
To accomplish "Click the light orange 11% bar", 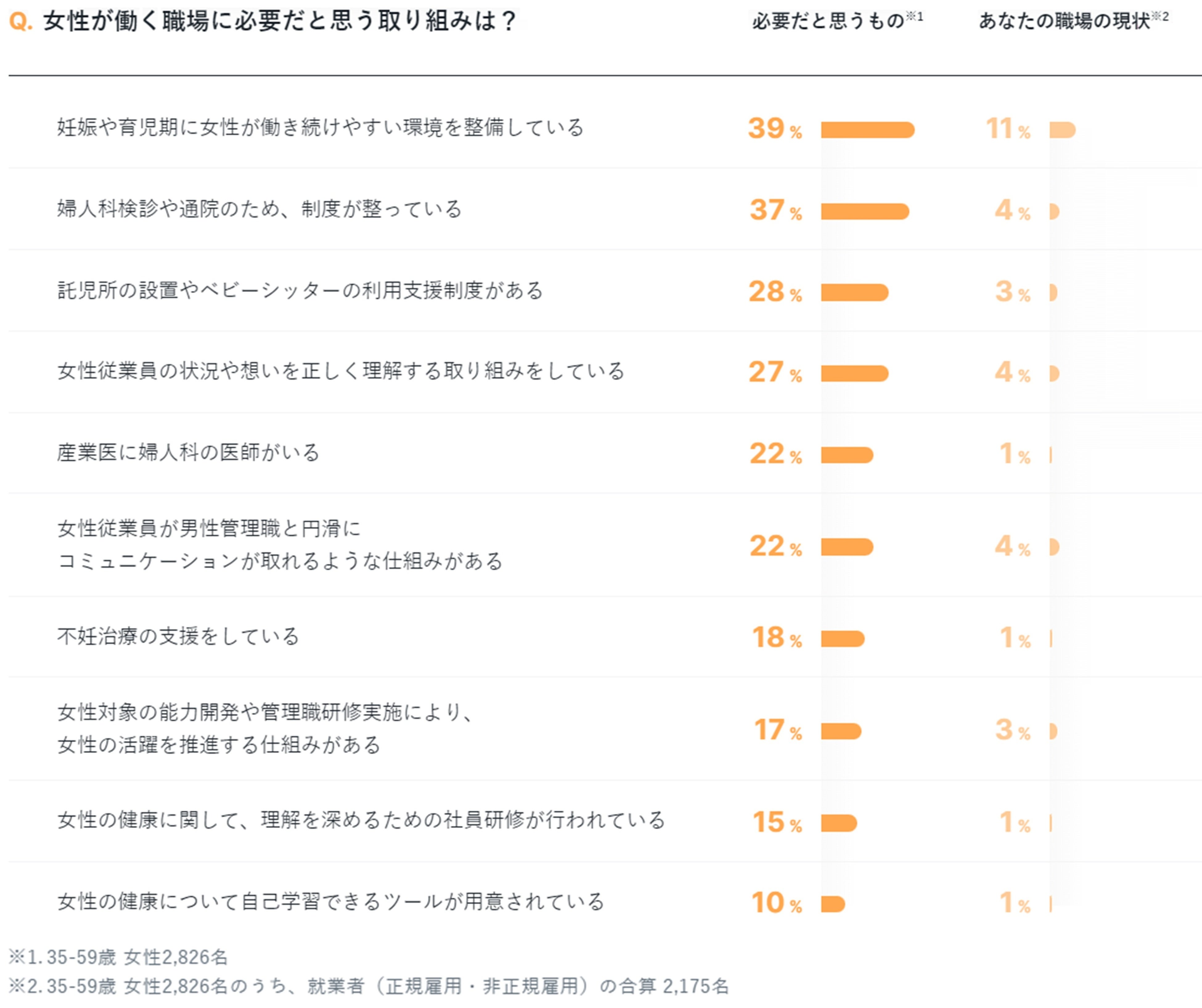I will (1062, 130).
